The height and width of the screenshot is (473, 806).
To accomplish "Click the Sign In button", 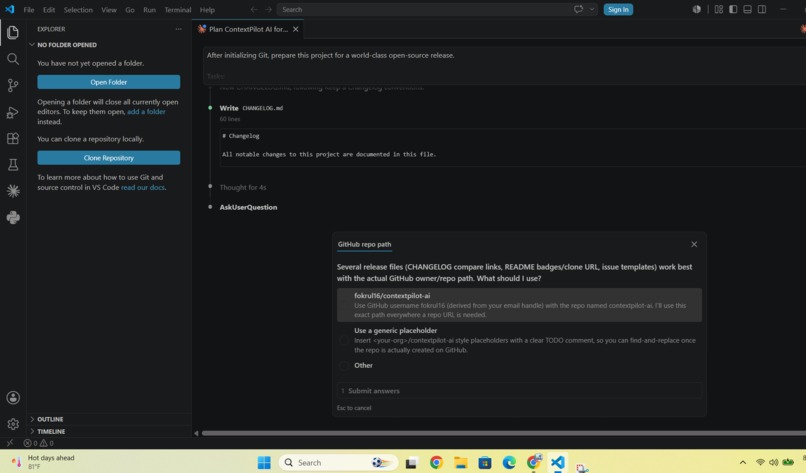I will click(618, 9).
